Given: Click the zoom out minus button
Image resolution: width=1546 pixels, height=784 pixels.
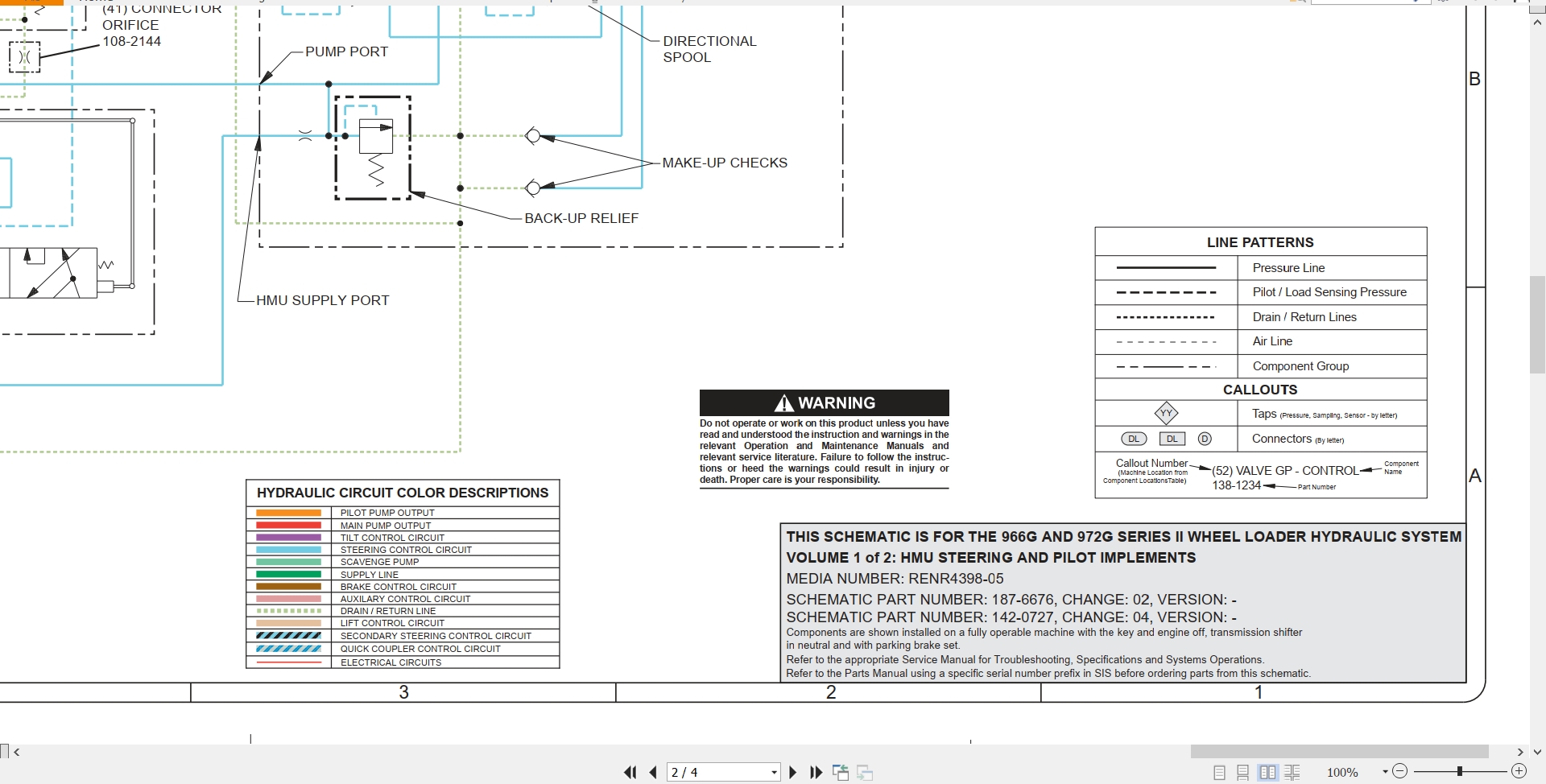Looking at the screenshot, I should 1399,771.
